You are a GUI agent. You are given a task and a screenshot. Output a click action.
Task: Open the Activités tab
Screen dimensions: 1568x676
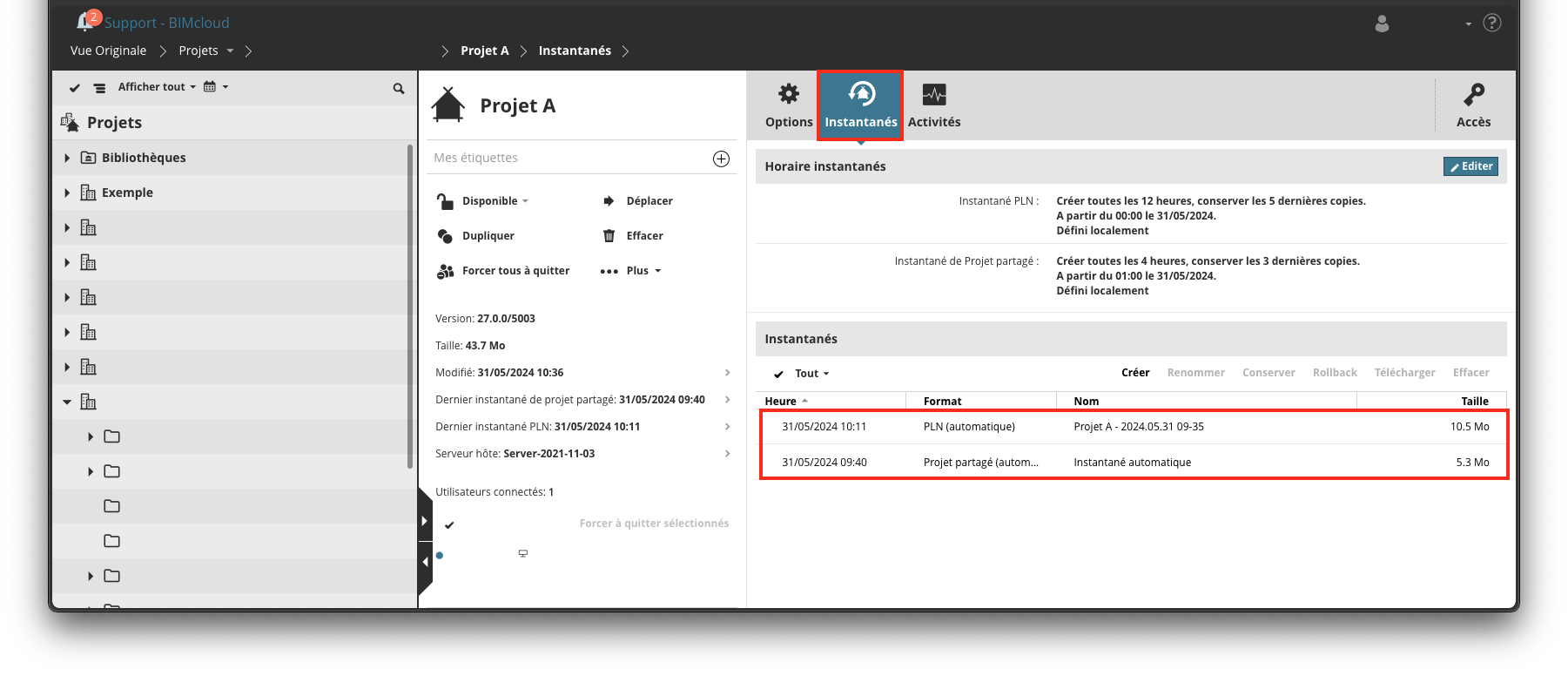934,105
